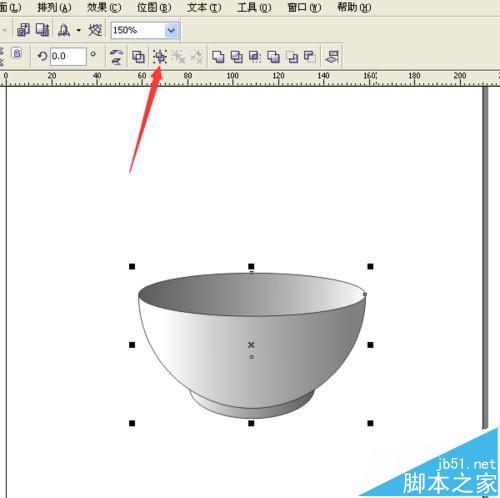Click the Weld shaping icon
Screen dimensions: 500x498
(218, 57)
